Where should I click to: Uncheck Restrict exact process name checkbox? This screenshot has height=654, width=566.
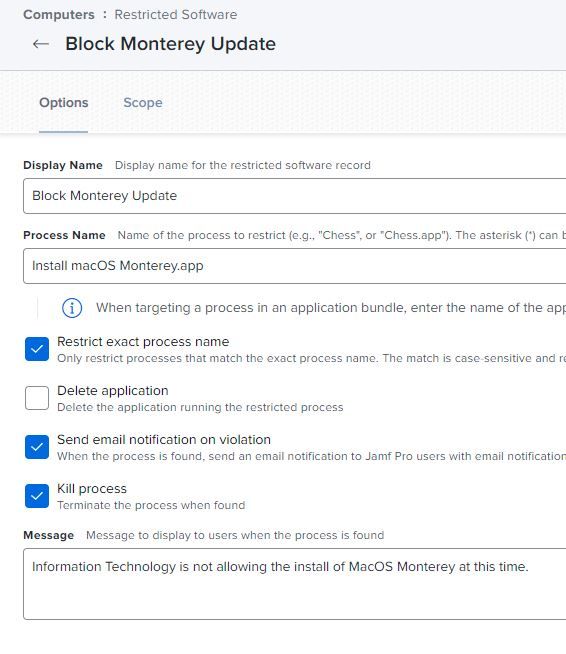(x=37, y=349)
